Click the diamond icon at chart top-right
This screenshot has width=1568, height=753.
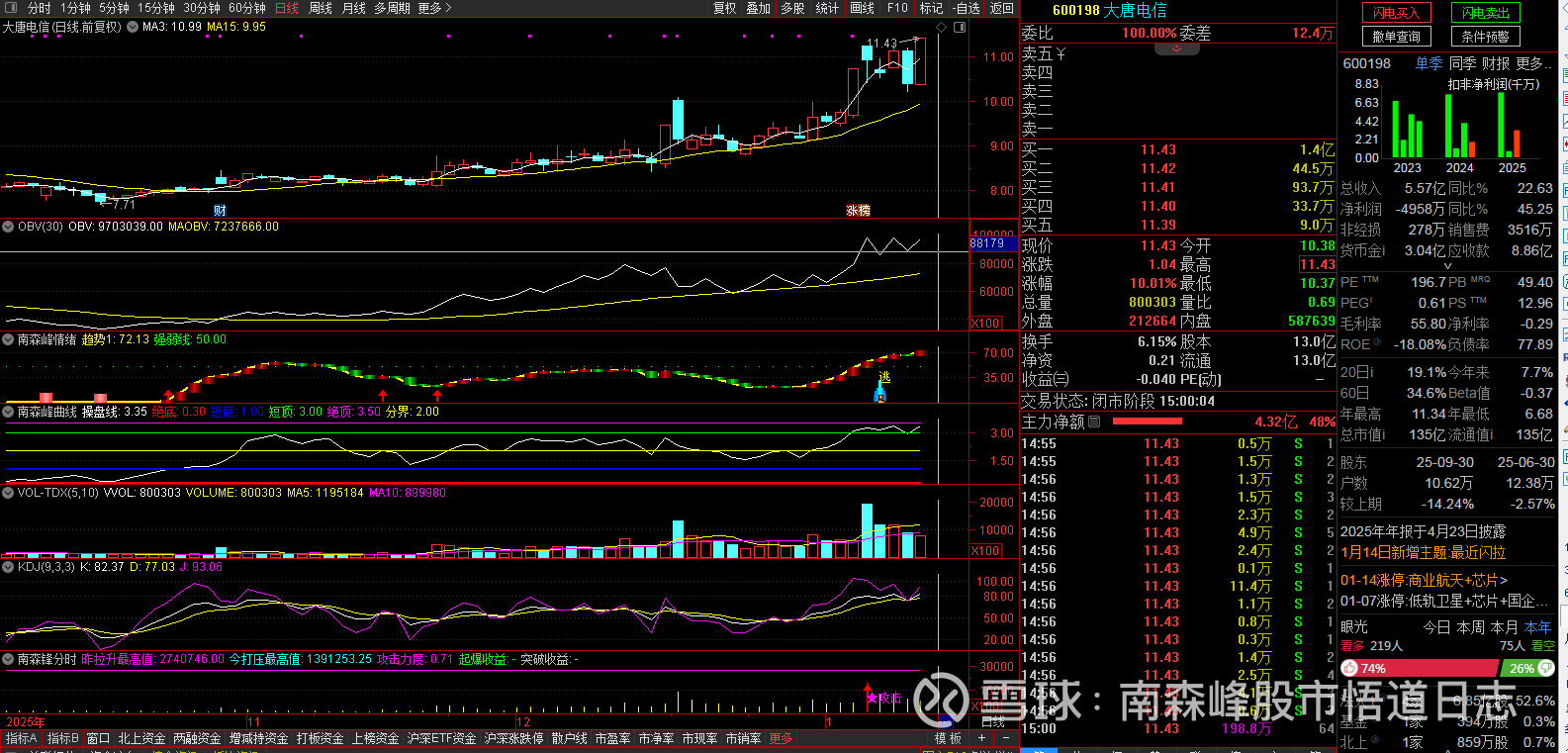coord(941,27)
